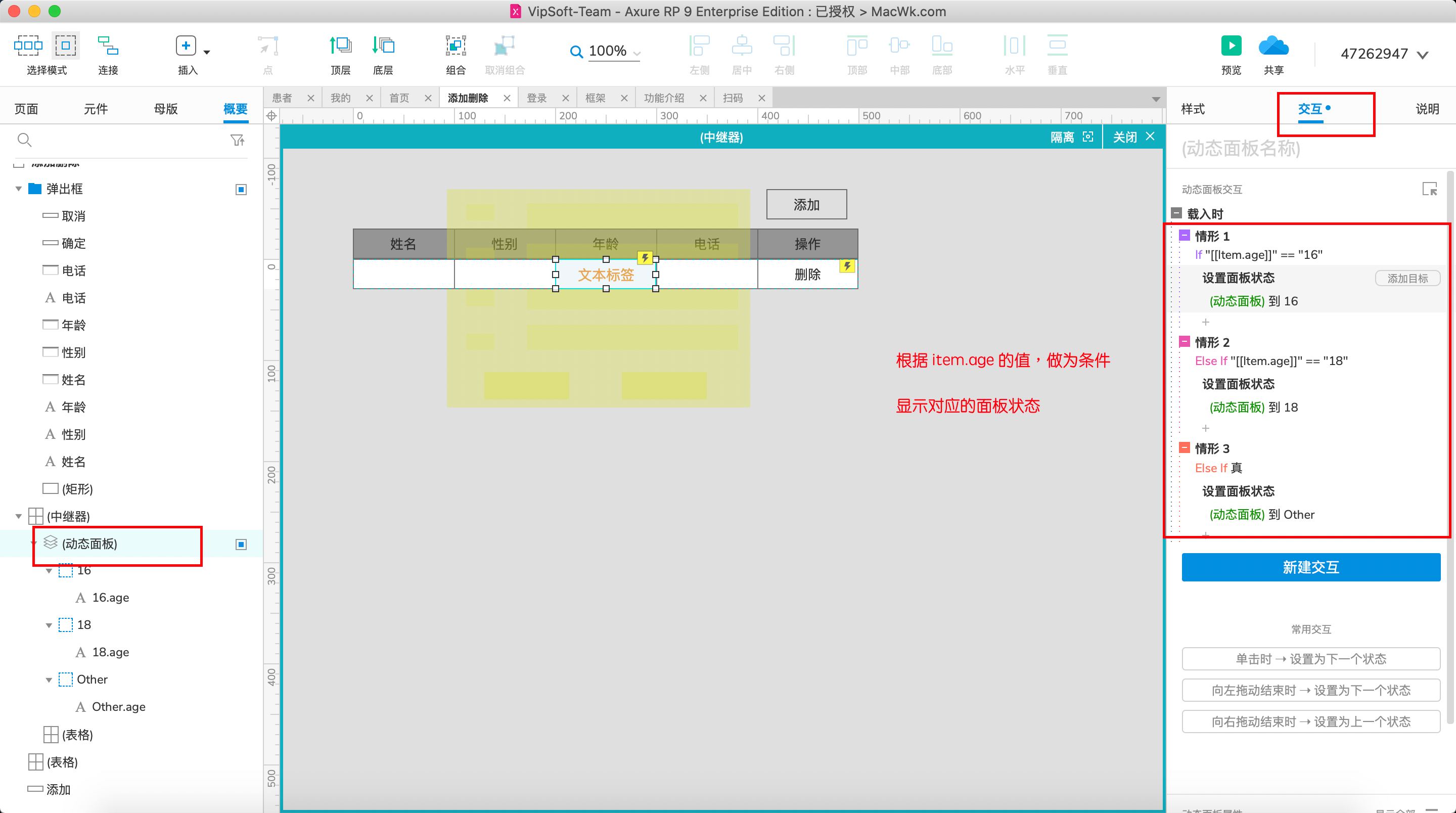Toggle visibility square on 弹出框 row
The height and width of the screenshot is (813, 1456).
241,190
